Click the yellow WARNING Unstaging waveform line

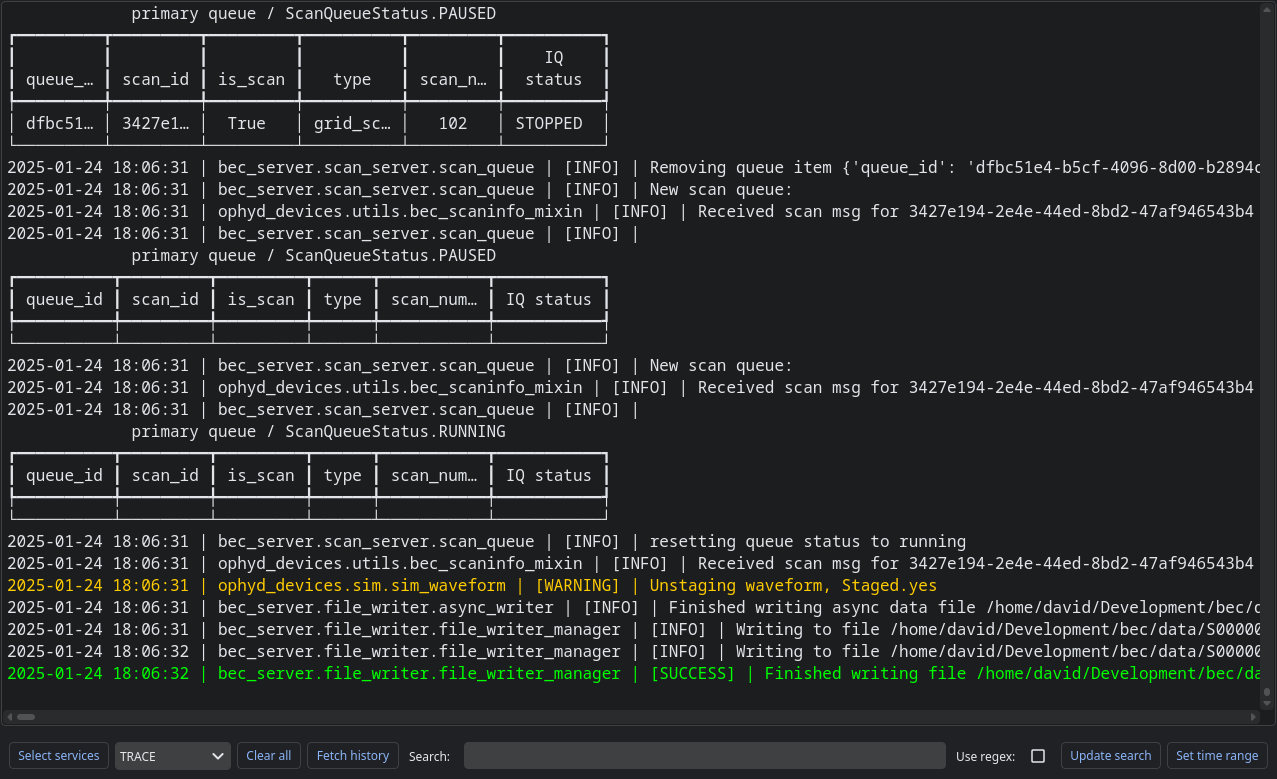point(472,586)
